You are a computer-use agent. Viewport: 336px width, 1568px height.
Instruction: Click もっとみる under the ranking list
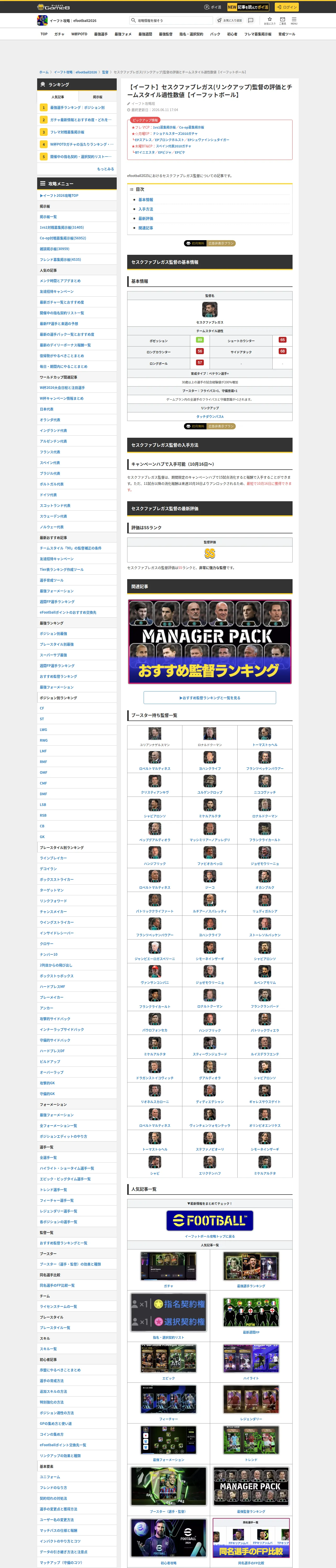click(105, 169)
